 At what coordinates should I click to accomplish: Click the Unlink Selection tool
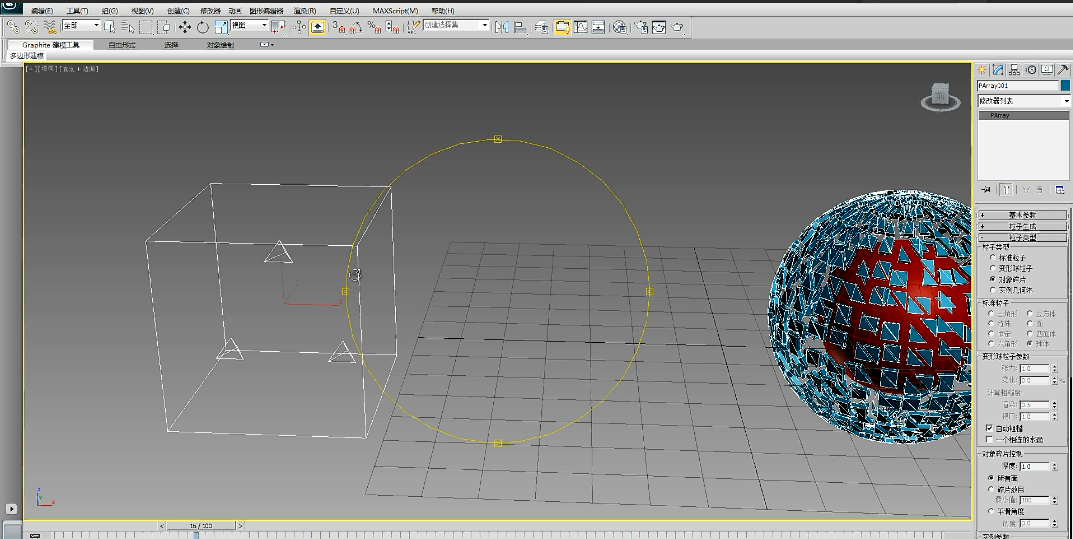click(x=31, y=27)
